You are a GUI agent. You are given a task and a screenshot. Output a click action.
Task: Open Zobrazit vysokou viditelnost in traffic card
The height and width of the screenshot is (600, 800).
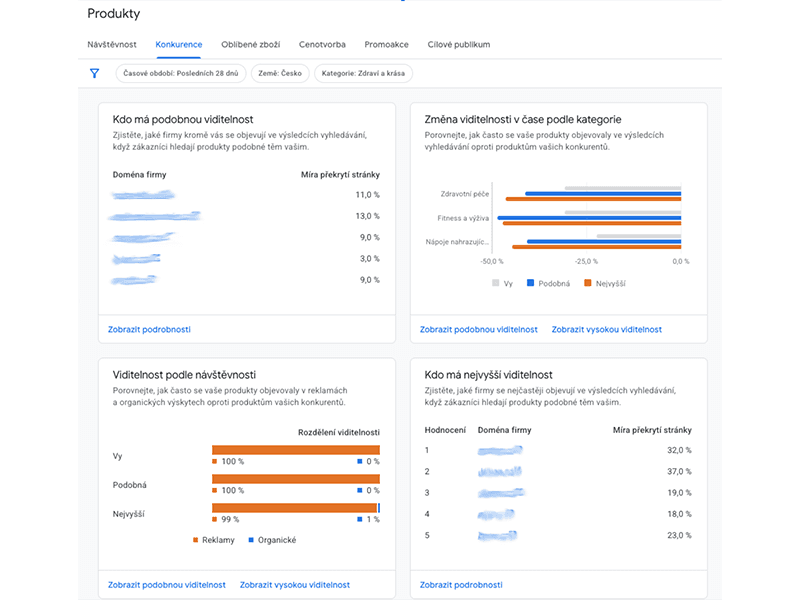pos(295,585)
